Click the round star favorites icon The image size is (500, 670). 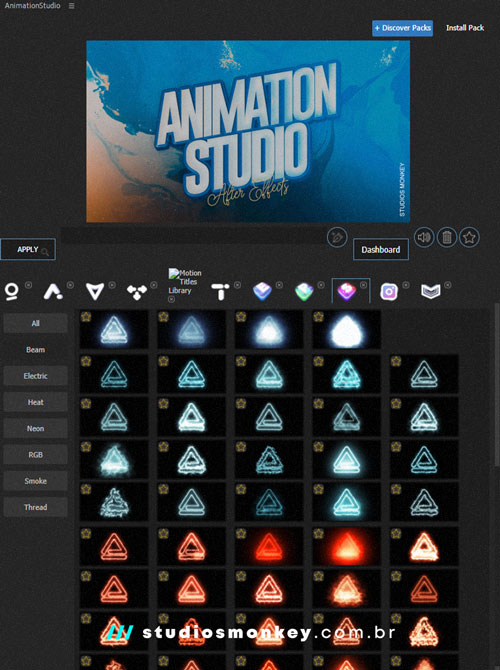469,237
